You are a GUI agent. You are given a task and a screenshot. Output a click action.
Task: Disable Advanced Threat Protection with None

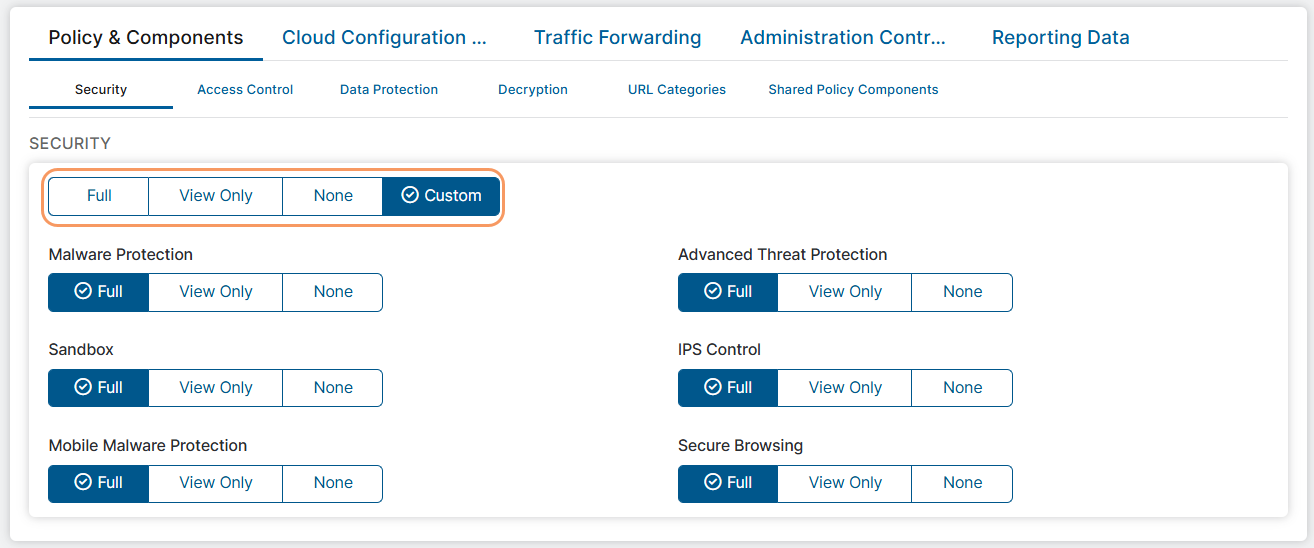(962, 292)
